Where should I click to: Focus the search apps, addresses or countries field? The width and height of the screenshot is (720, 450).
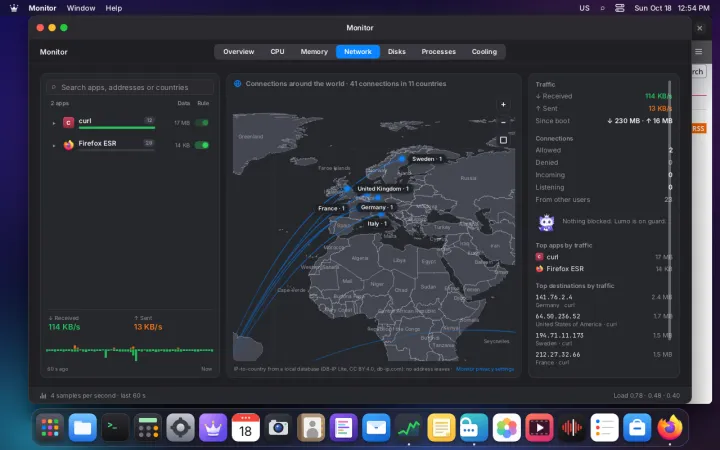point(130,87)
